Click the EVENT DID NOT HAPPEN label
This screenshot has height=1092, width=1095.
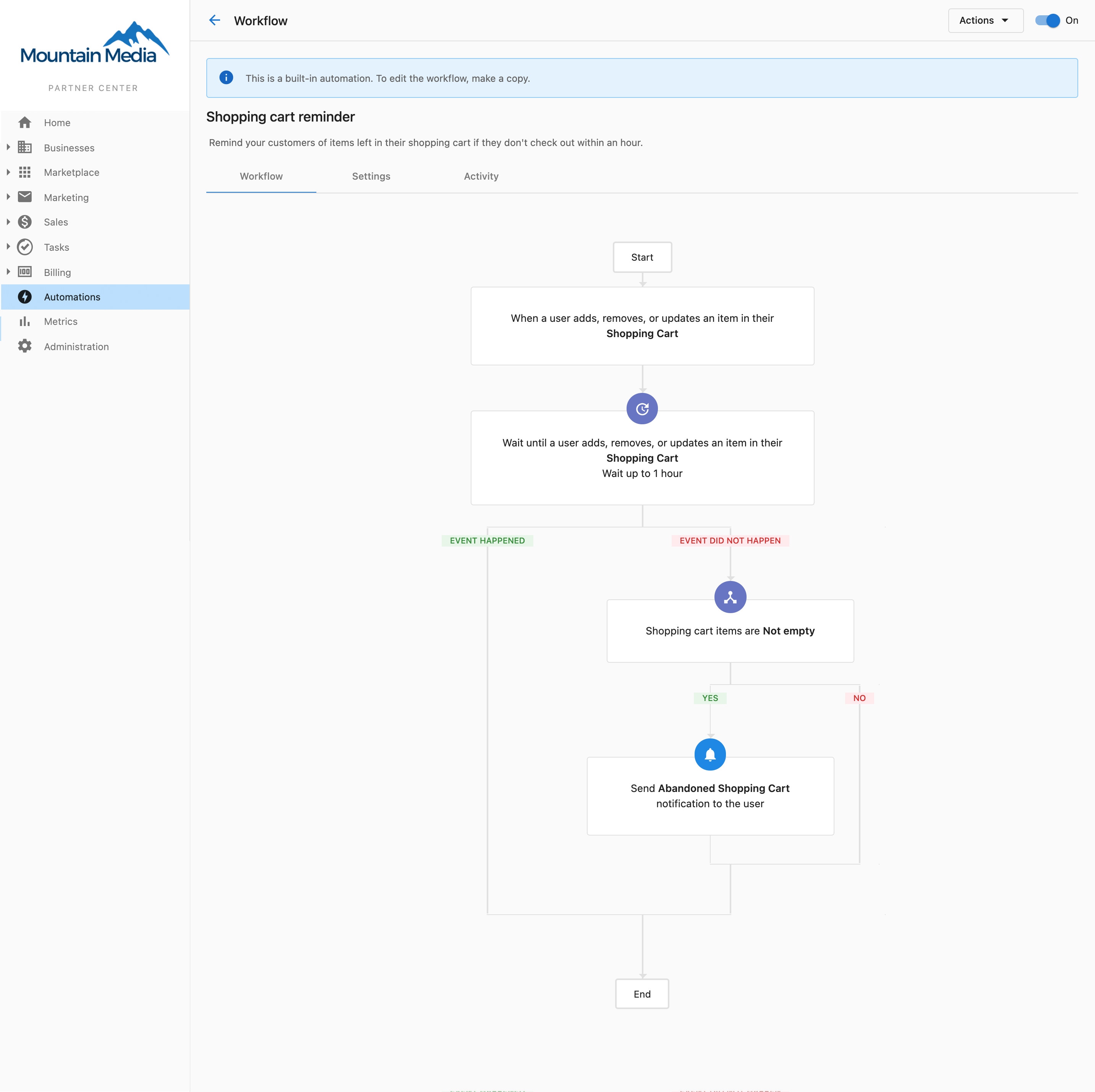pyautogui.click(x=730, y=540)
